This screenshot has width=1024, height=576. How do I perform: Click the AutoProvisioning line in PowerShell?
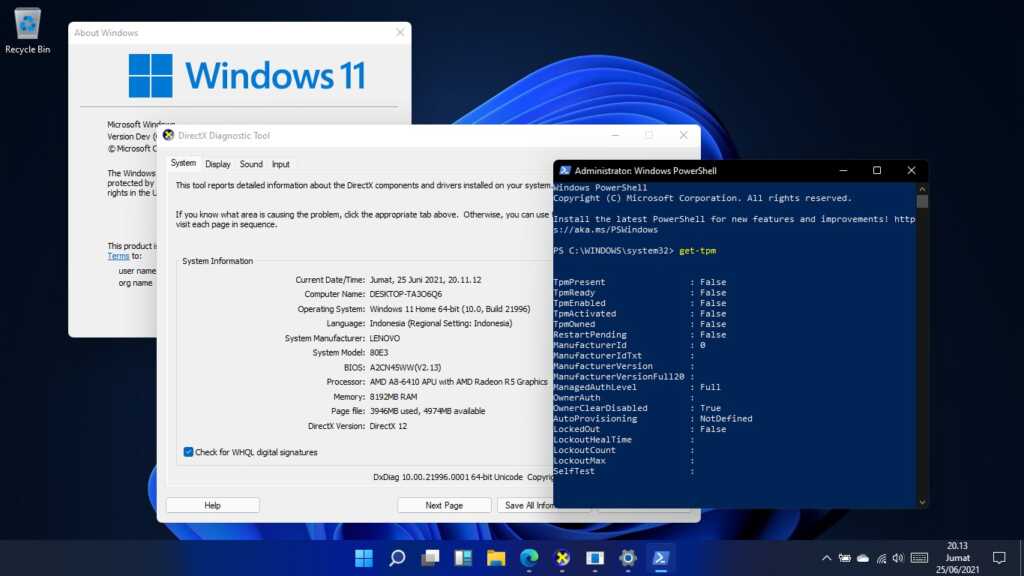coord(652,419)
